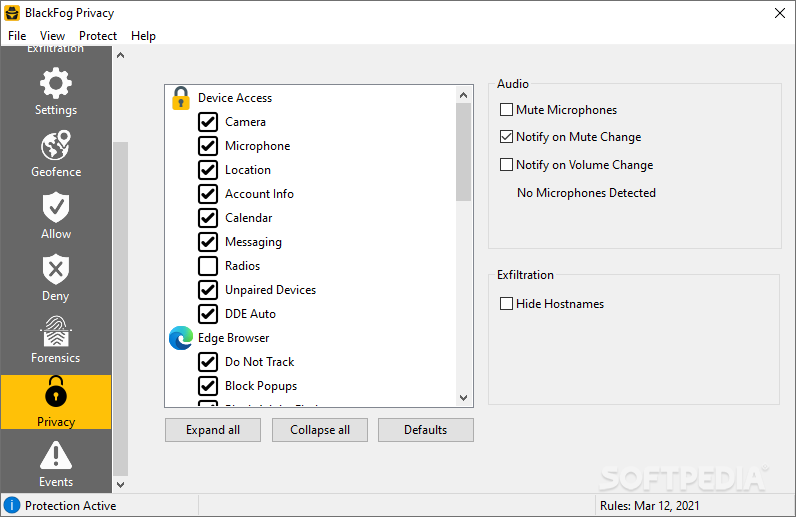Uncheck the Location checkbox
The width and height of the screenshot is (796, 517).
coord(208,170)
